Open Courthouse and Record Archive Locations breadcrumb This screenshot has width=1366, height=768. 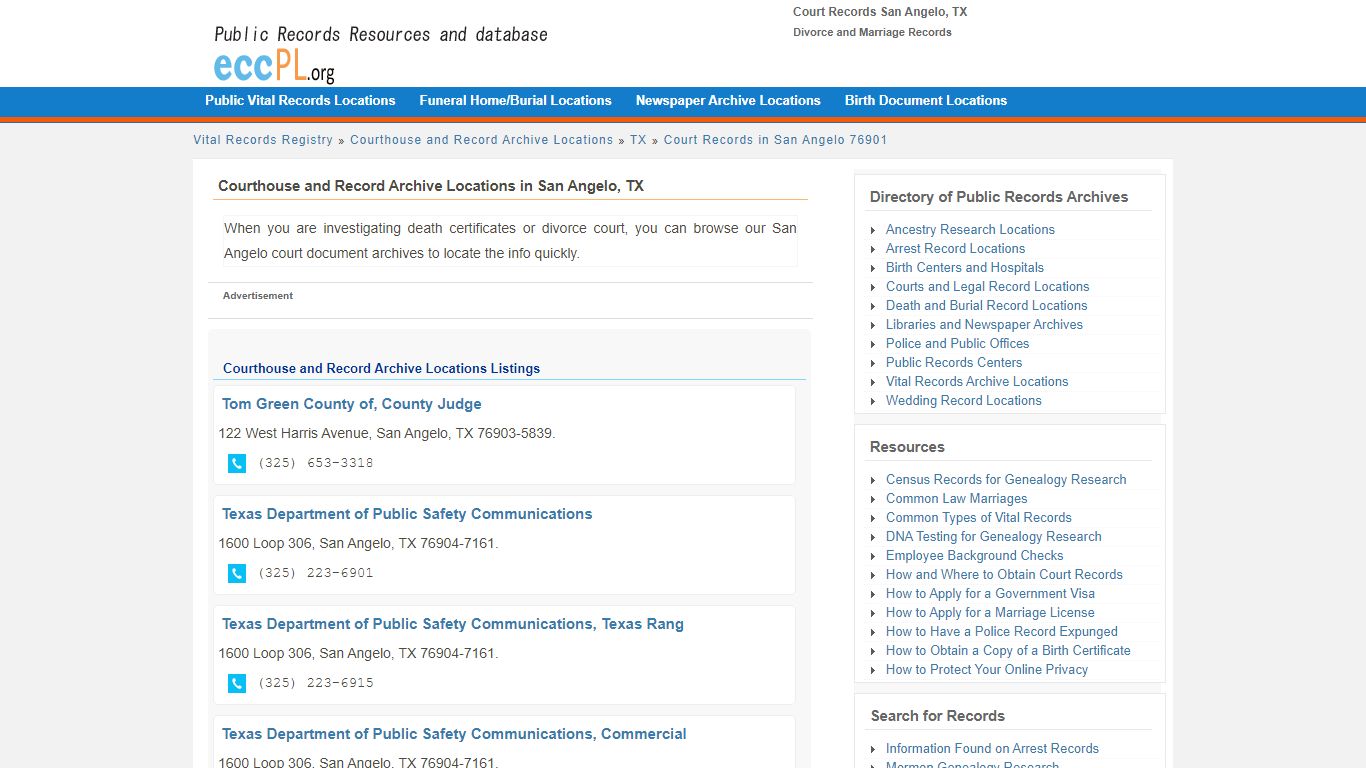[x=481, y=140]
